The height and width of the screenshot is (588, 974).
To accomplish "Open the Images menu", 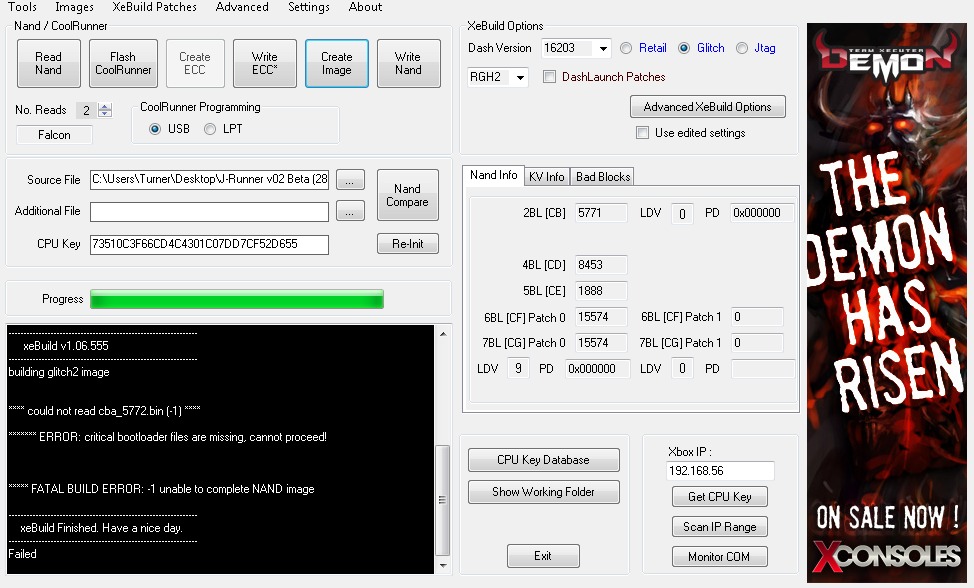I will [x=74, y=7].
